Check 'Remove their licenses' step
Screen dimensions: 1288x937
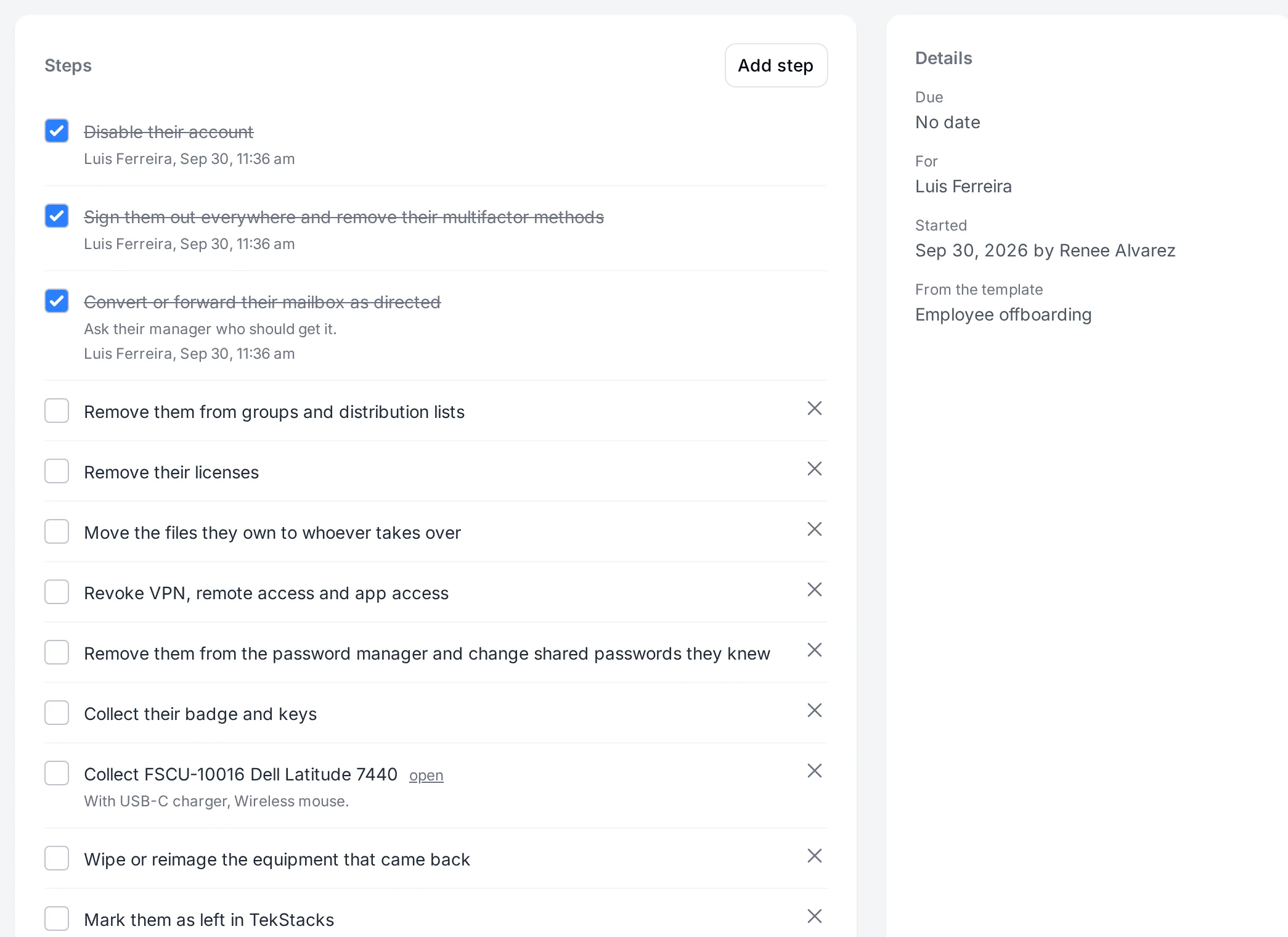click(57, 471)
